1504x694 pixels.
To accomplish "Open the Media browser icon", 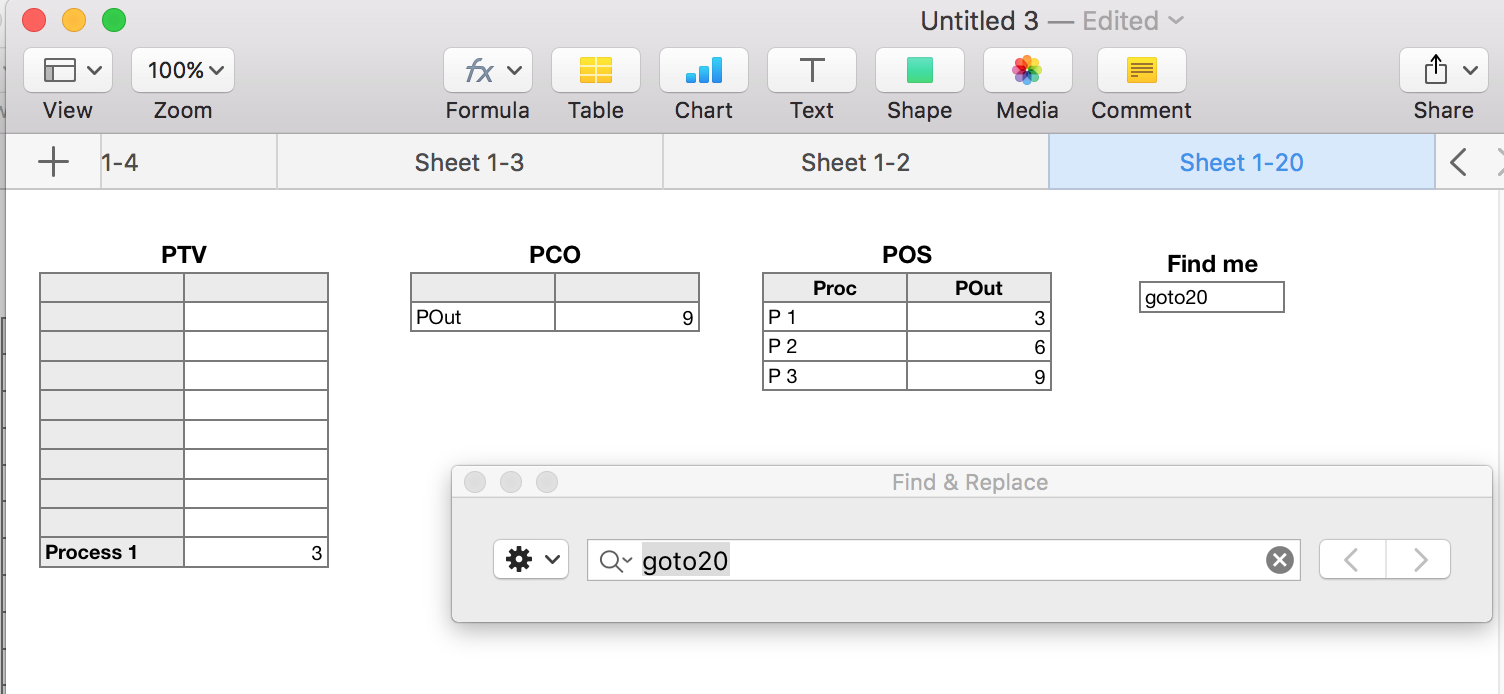I will coord(1027,71).
